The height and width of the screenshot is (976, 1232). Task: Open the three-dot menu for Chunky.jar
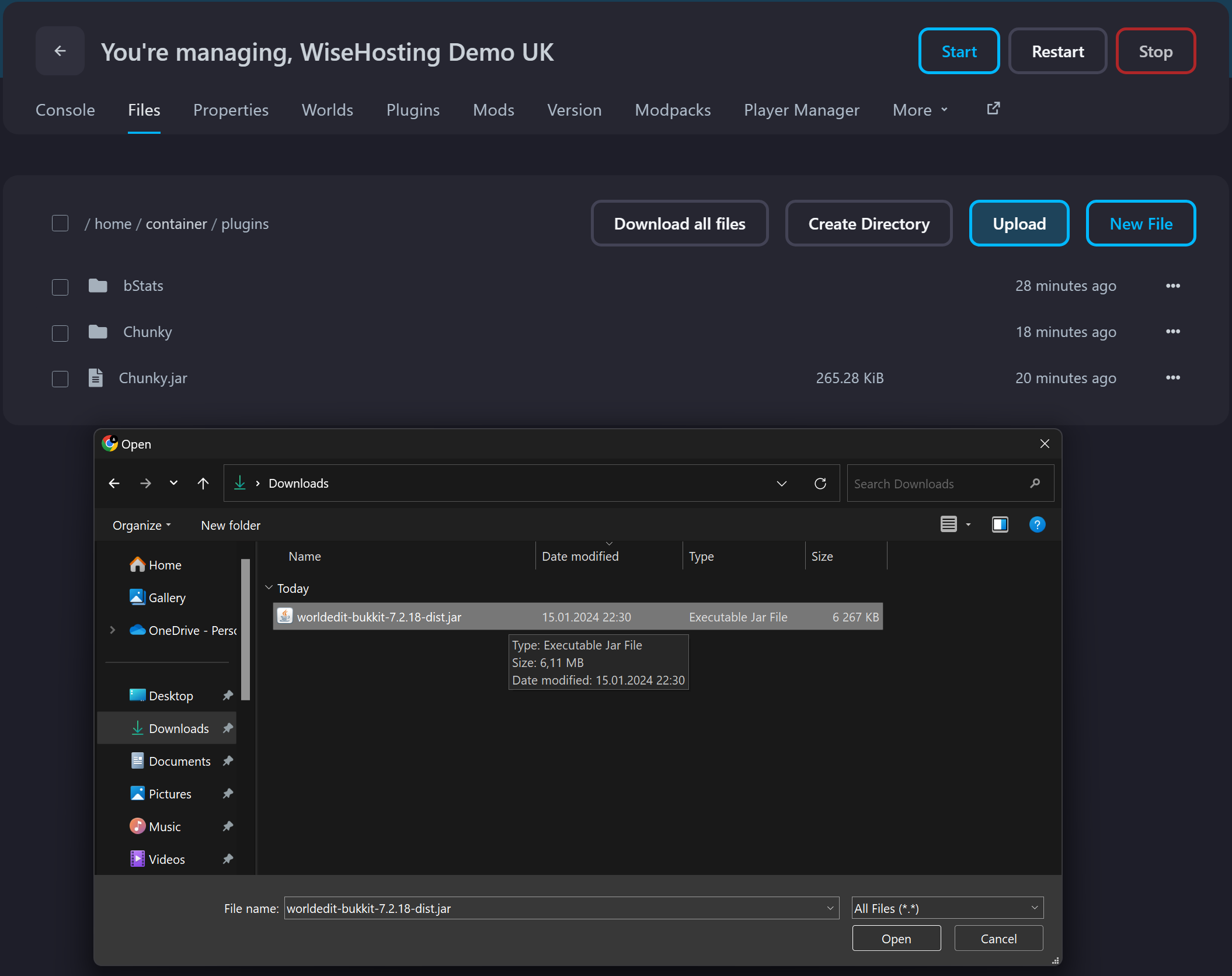(1173, 378)
